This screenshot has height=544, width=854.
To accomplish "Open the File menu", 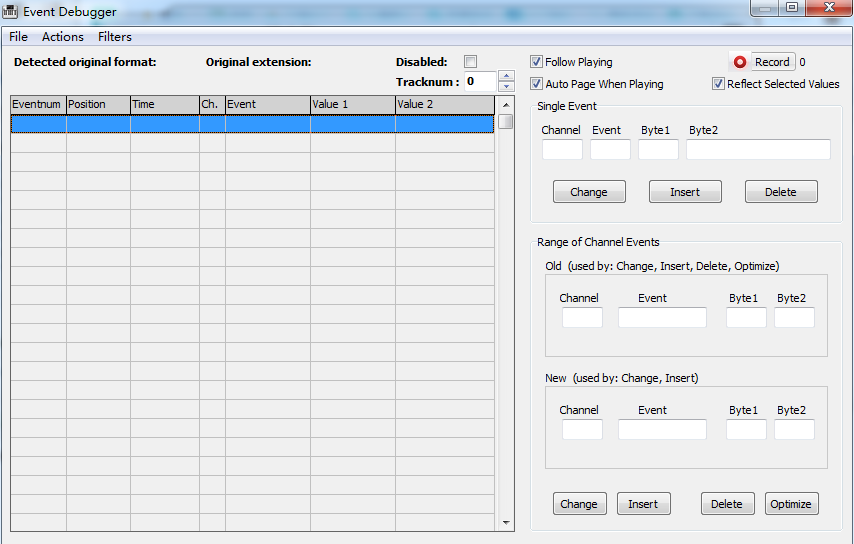I will tap(18, 37).
